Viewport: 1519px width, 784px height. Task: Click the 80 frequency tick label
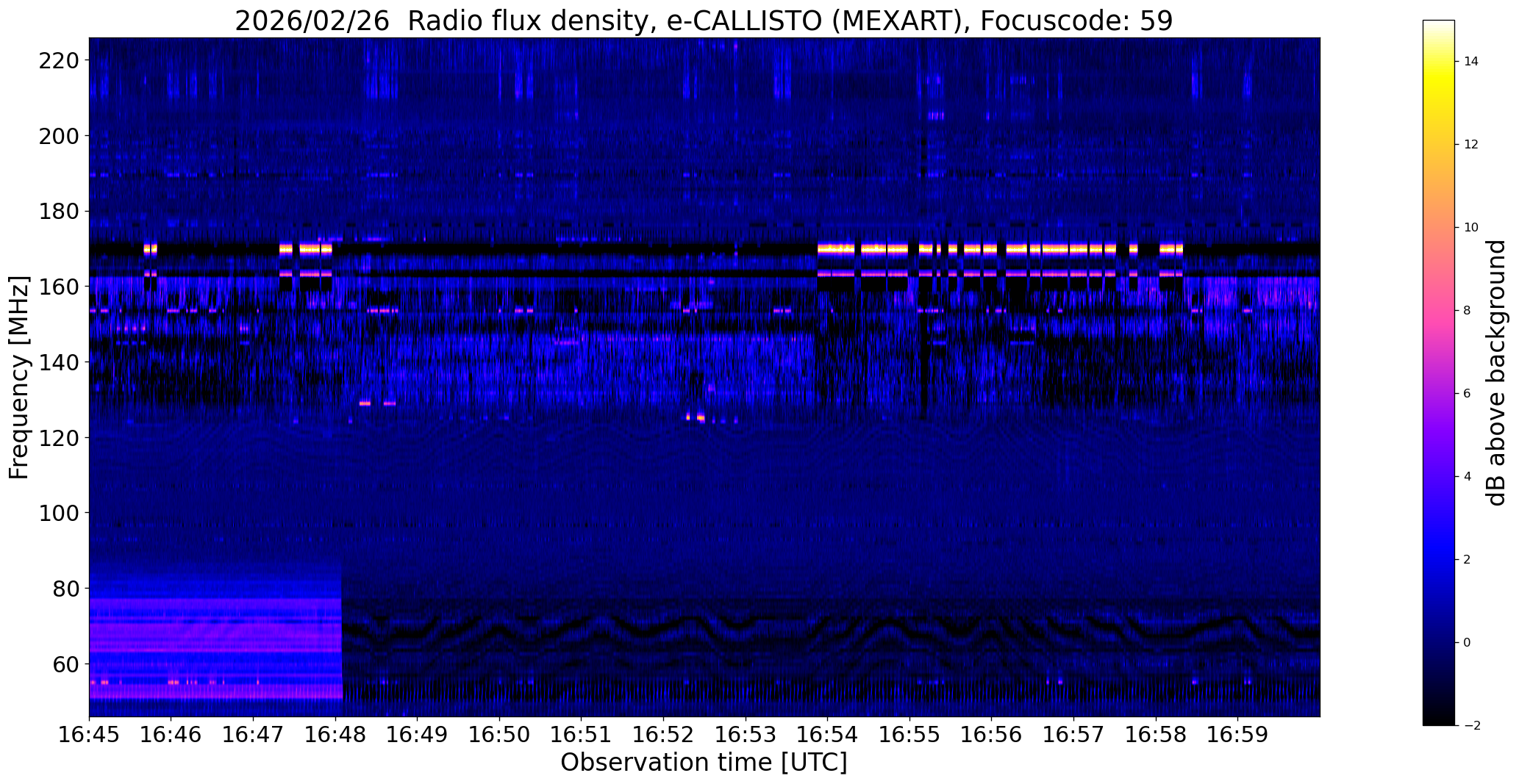pyautogui.click(x=65, y=589)
